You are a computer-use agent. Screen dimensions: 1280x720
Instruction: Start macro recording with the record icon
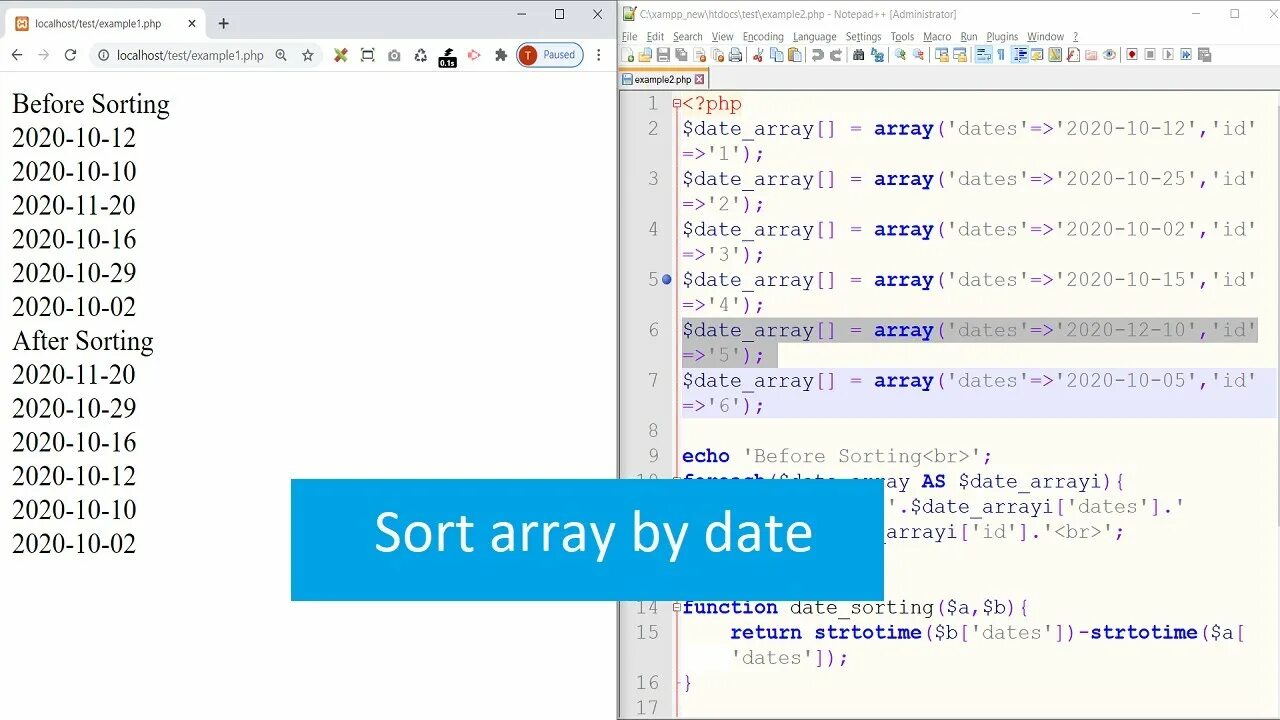pos(1132,55)
